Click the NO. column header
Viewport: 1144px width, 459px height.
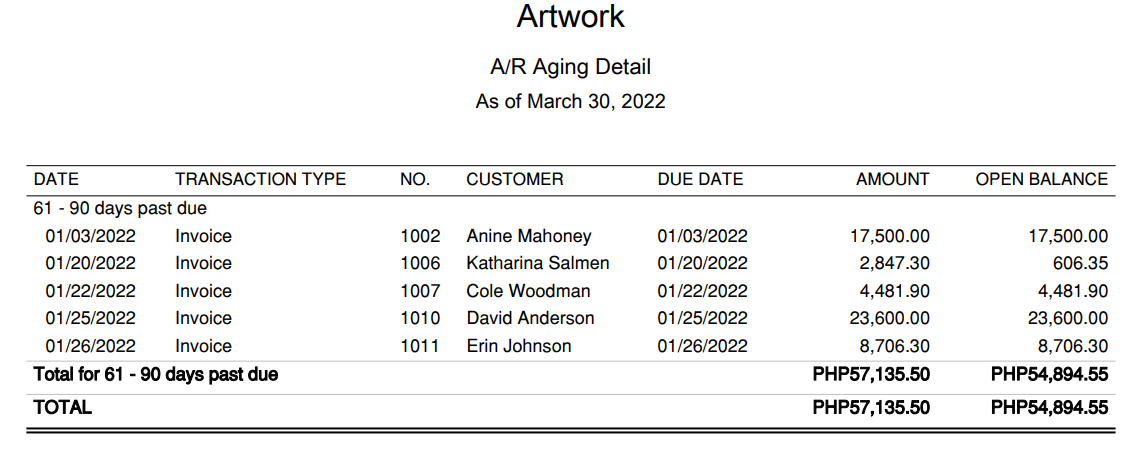coord(415,179)
